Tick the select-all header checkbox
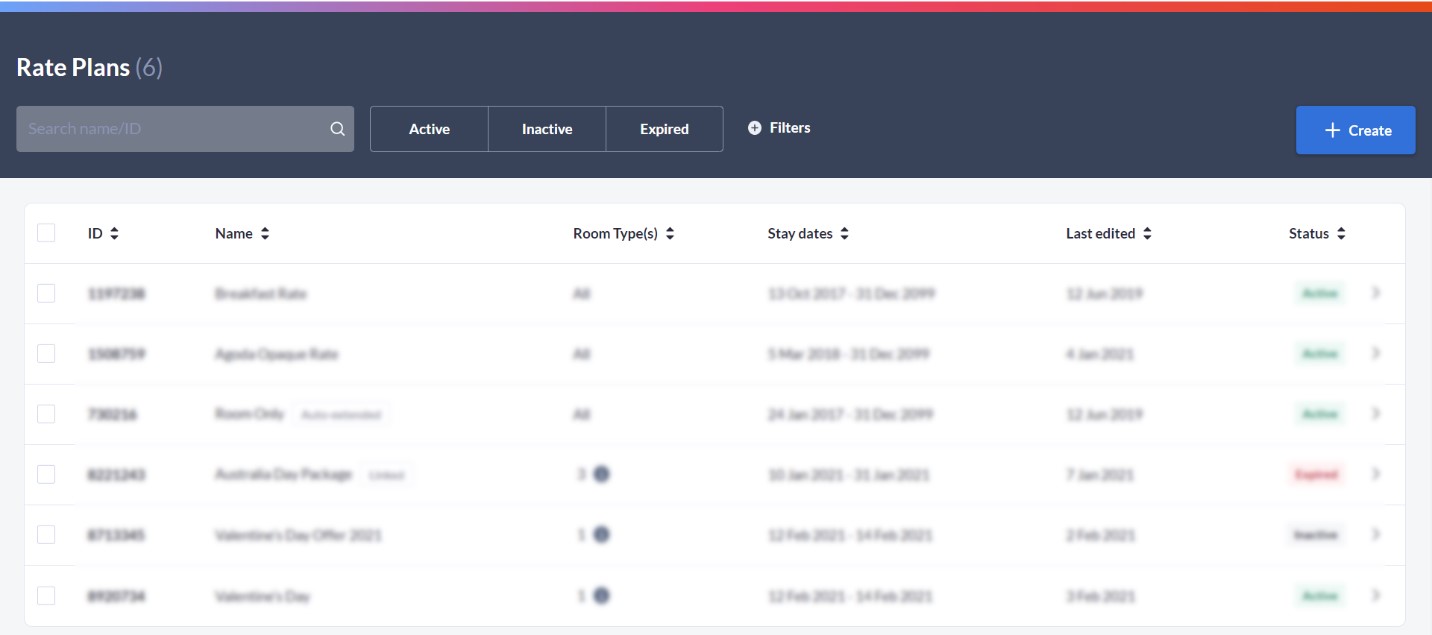The image size is (1432, 635). pyautogui.click(x=46, y=233)
